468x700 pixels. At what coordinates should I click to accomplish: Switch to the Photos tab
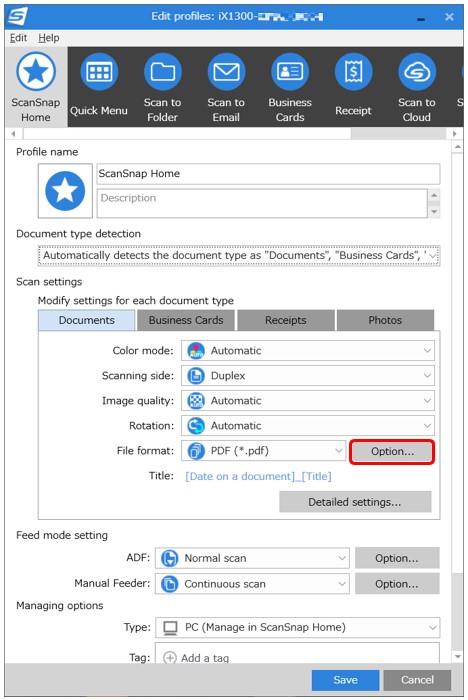click(385, 320)
